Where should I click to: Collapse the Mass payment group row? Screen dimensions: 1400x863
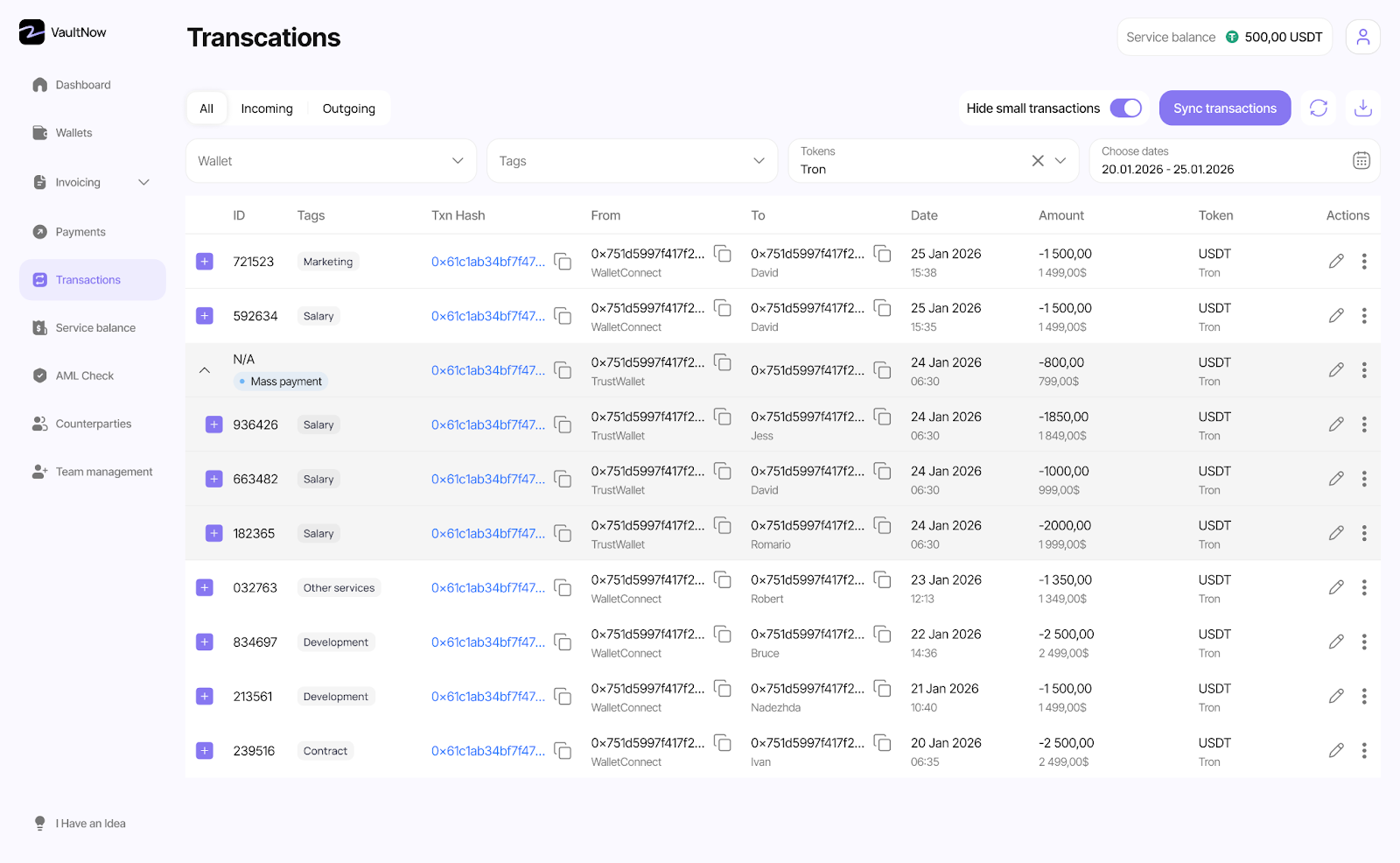tap(205, 370)
